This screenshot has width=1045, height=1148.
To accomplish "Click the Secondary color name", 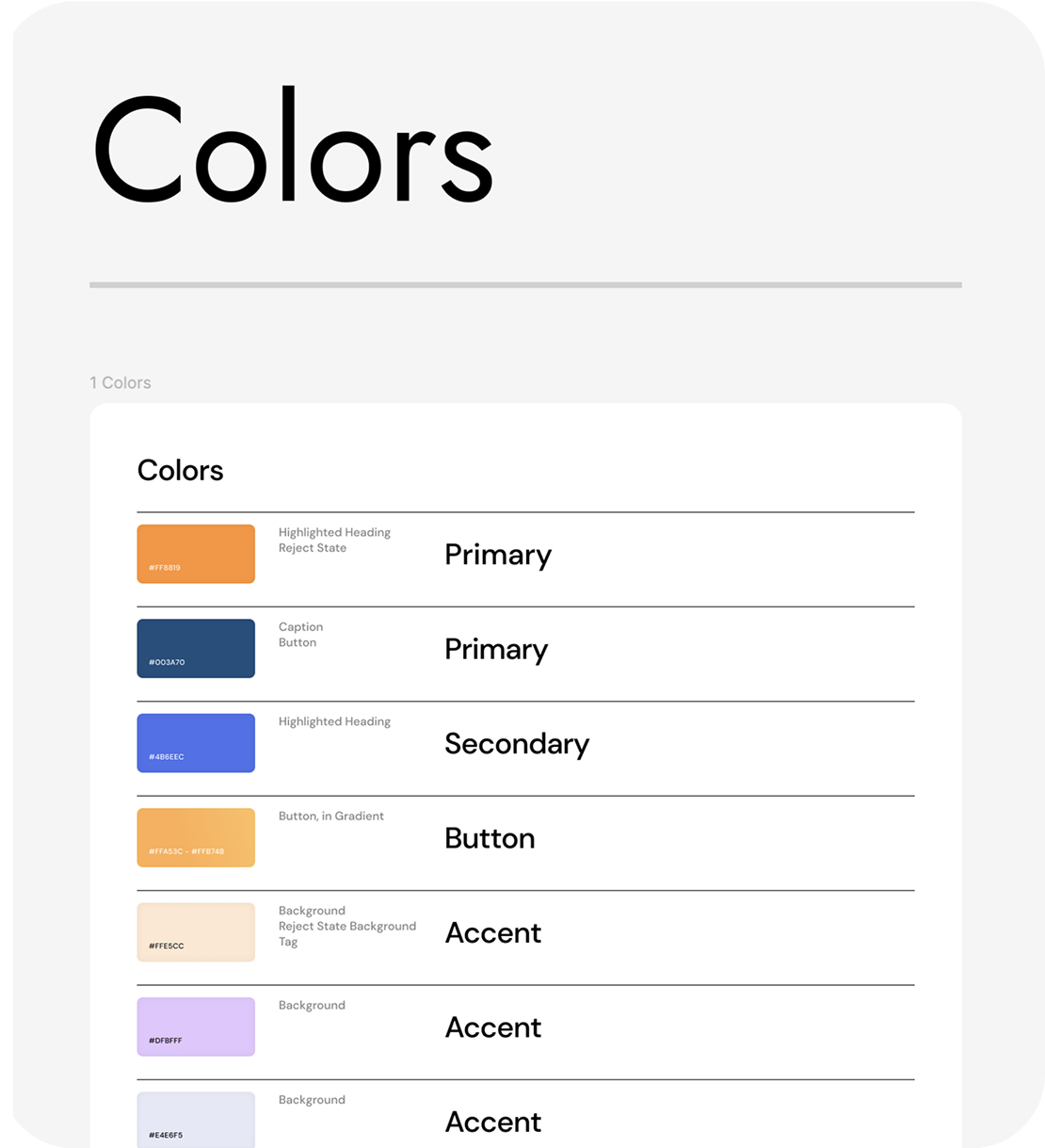I will (x=517, y=744).
